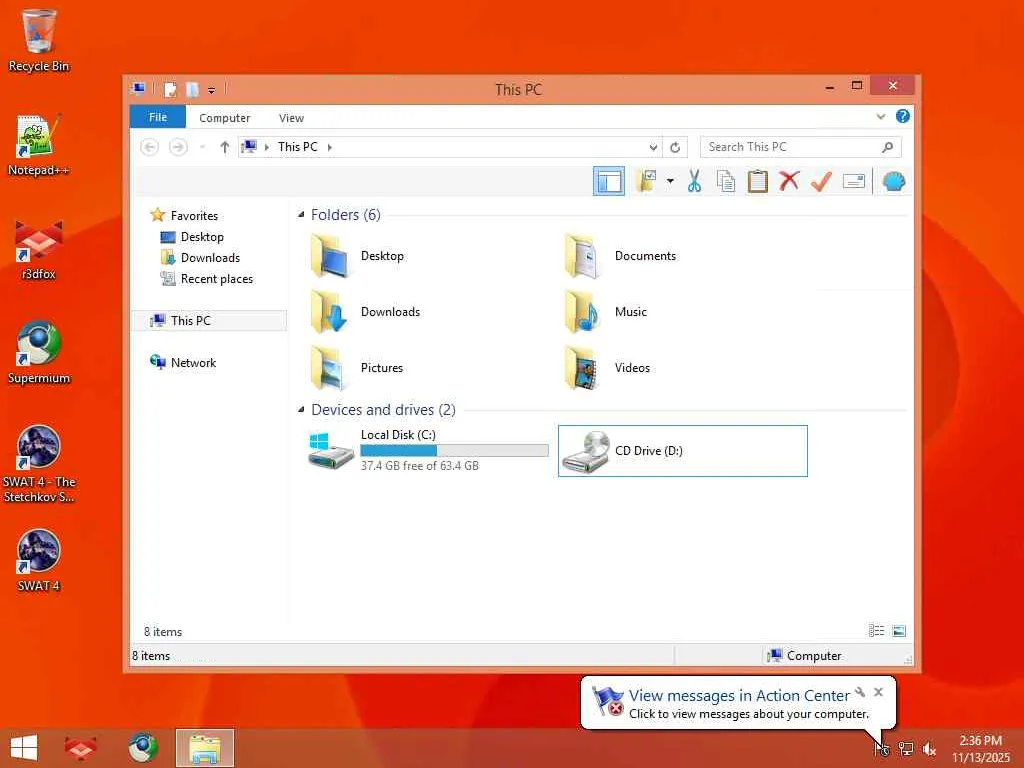Select This PC in navigation pane

[x=209, y=321]
